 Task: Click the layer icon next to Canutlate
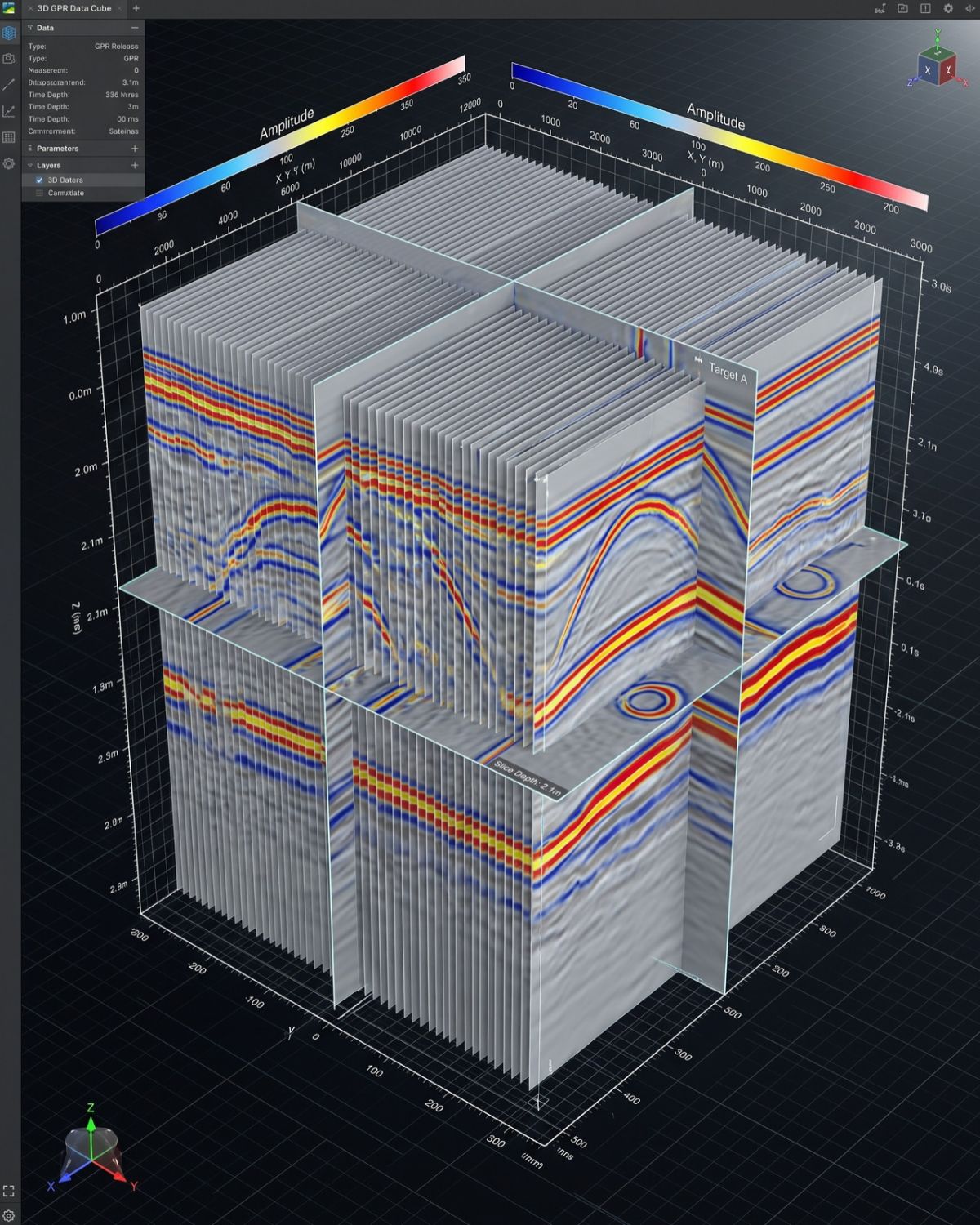[39, 193]
